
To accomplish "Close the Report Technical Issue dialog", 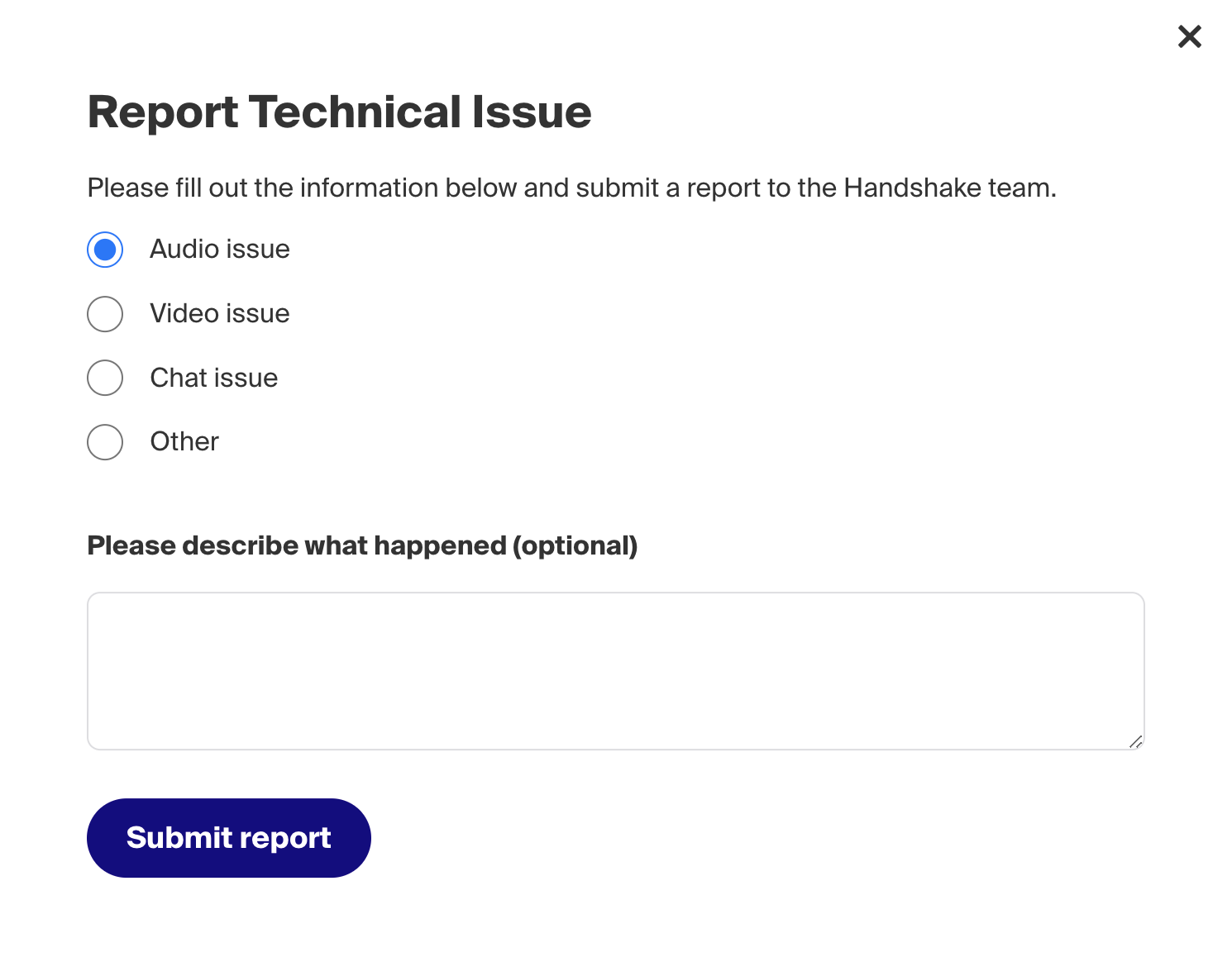I will pos(1189,36).
